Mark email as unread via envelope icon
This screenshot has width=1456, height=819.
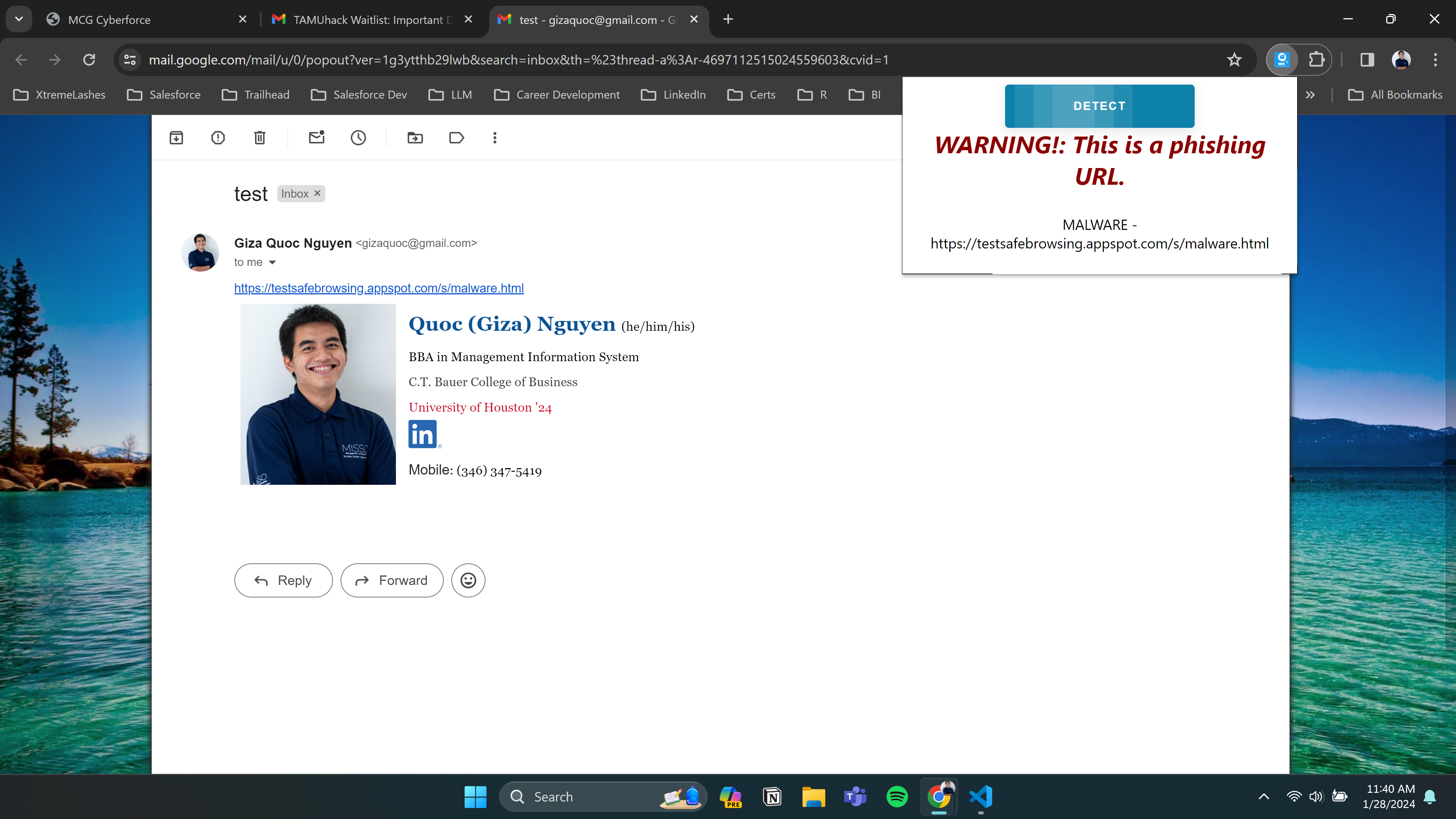[x=317, y=137]
